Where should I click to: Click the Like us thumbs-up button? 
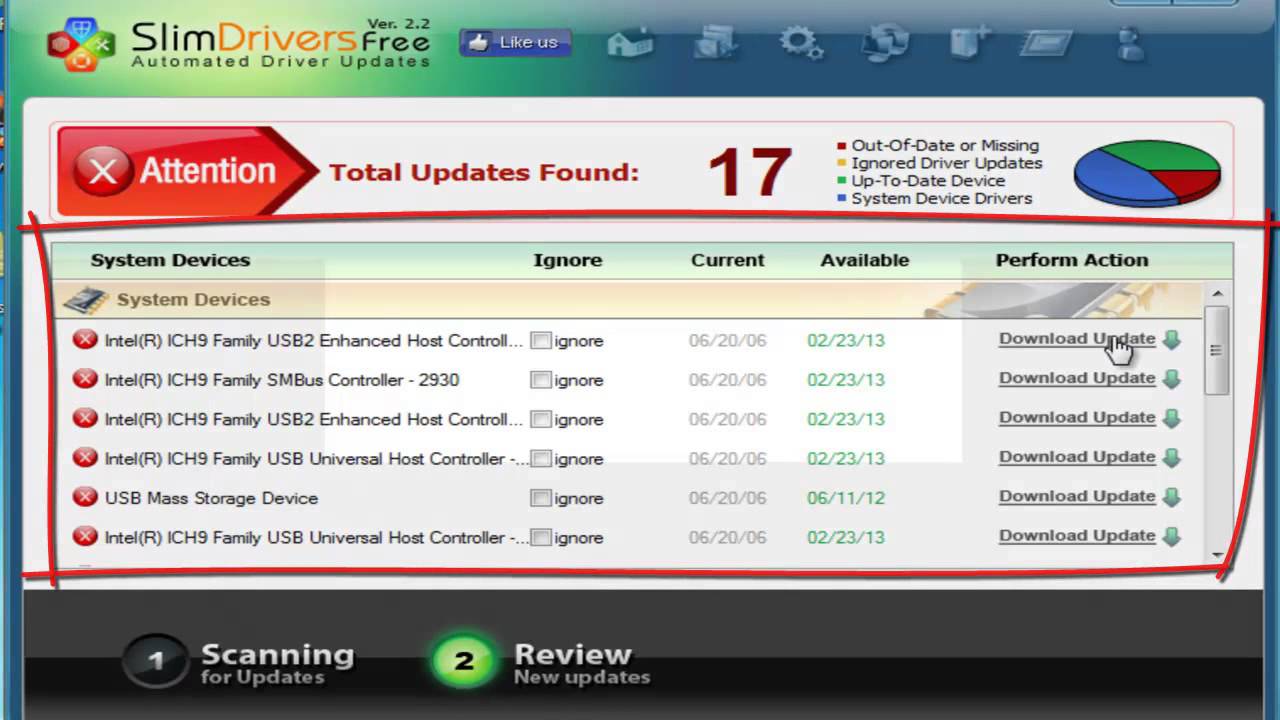[515, 42]
